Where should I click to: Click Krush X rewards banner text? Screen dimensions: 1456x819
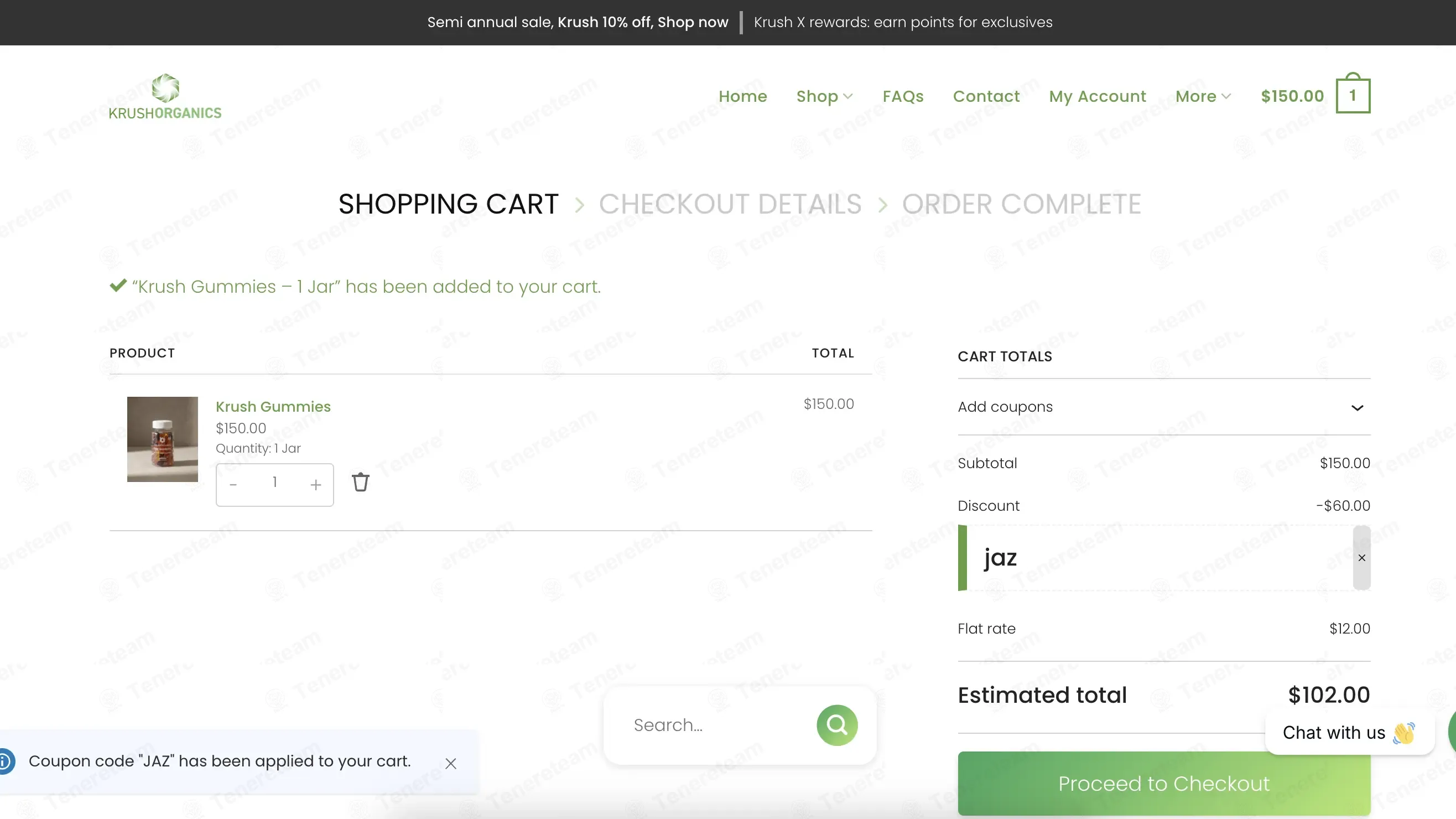click(903, 22)
